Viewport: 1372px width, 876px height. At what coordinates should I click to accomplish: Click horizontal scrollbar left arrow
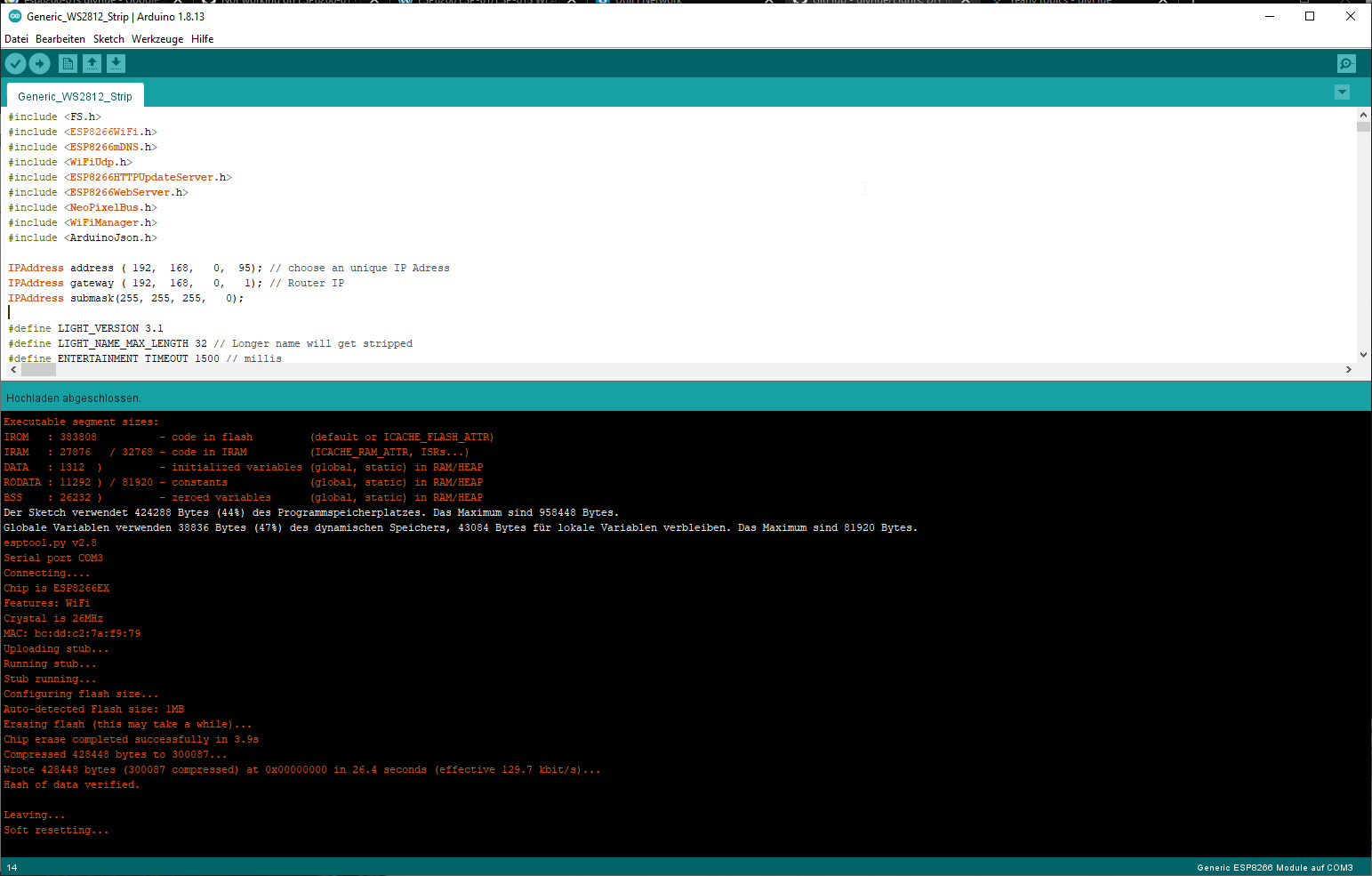tap(12, 369)
